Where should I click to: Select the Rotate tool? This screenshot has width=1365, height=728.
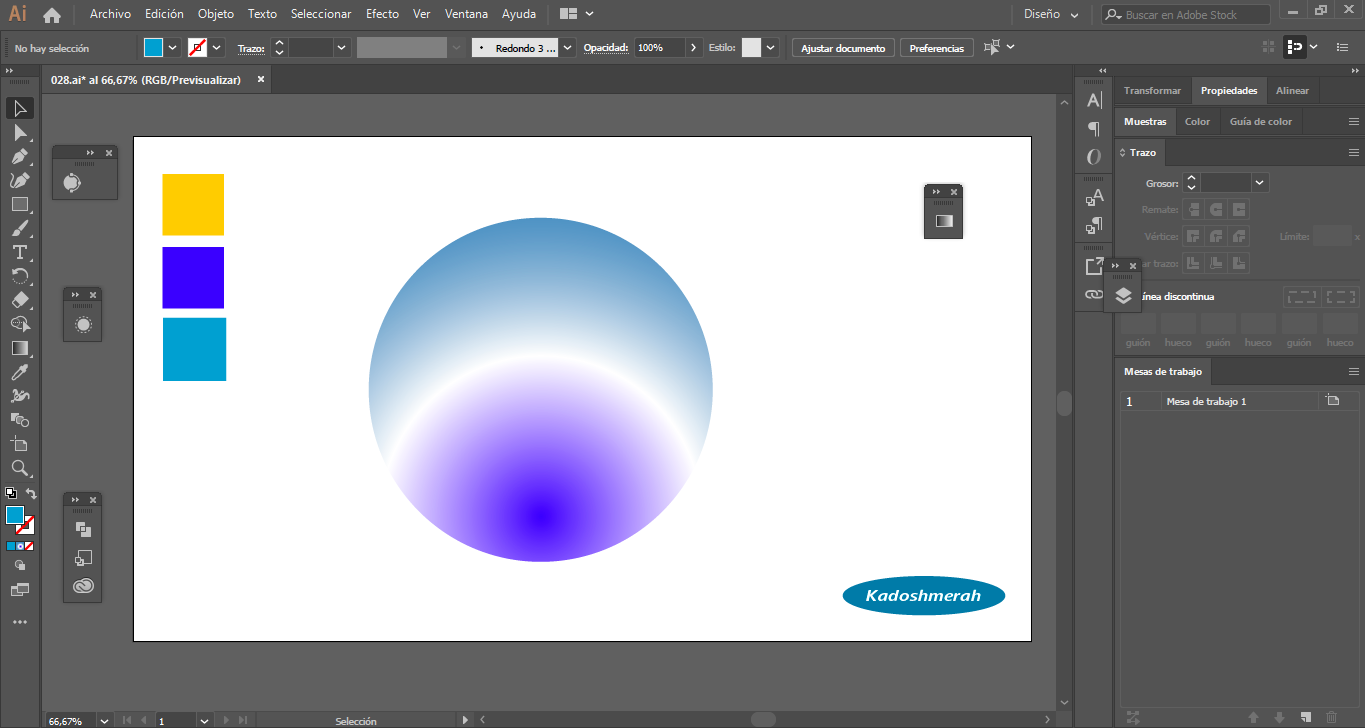20,276
